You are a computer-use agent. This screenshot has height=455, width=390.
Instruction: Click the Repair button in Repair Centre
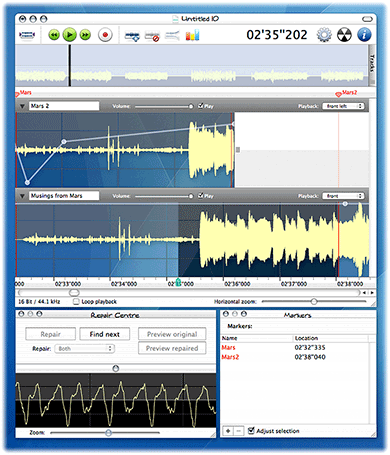(x=51, y=334)
